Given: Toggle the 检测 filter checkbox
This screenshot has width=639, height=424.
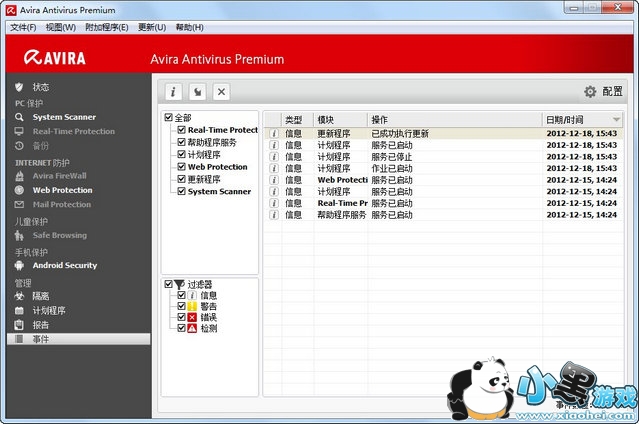Looking at the screenshot, I should pyautogui.click(x=181, y=328).
